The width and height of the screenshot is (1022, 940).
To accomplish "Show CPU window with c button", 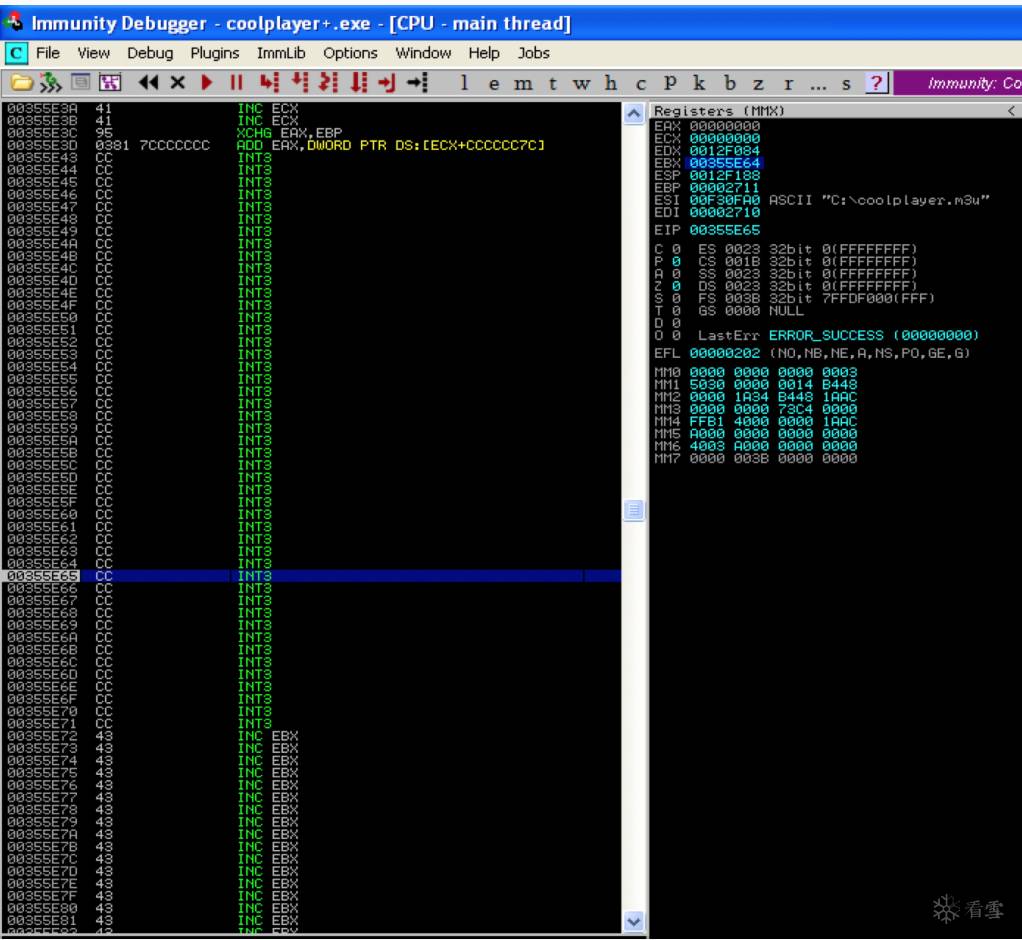I will [x=641, y=83].
